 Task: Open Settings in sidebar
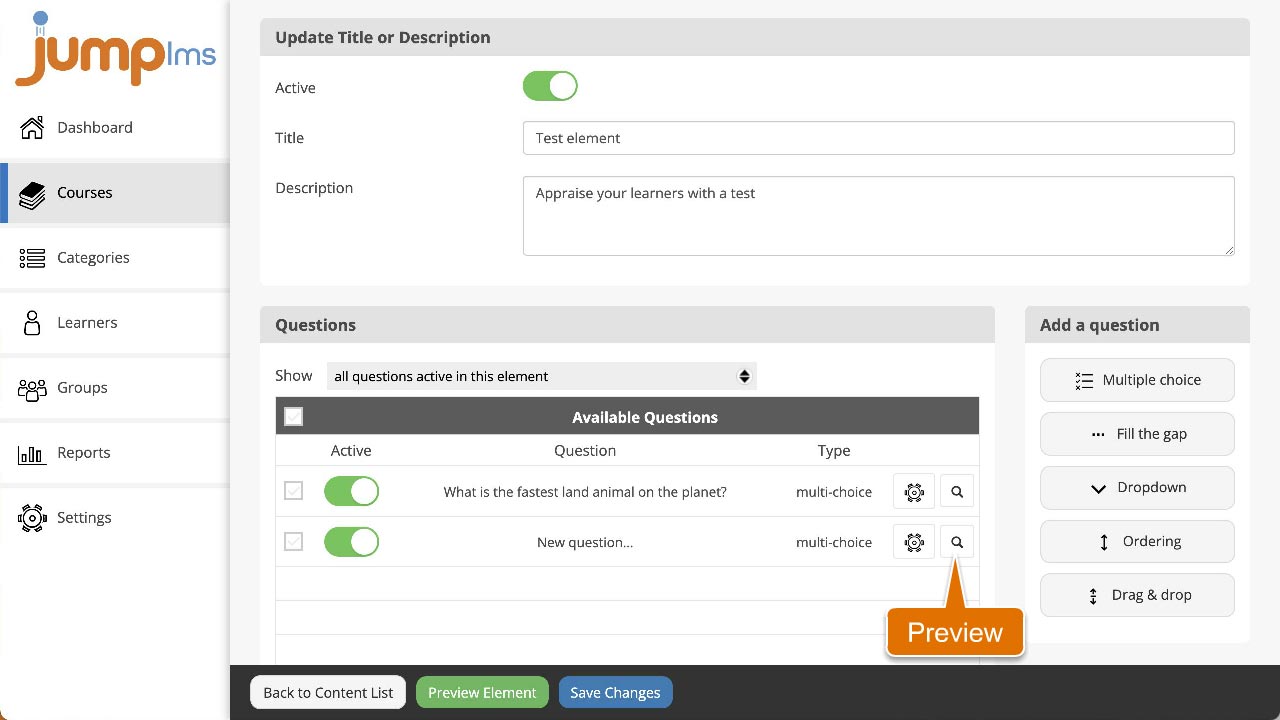(115, 517)
